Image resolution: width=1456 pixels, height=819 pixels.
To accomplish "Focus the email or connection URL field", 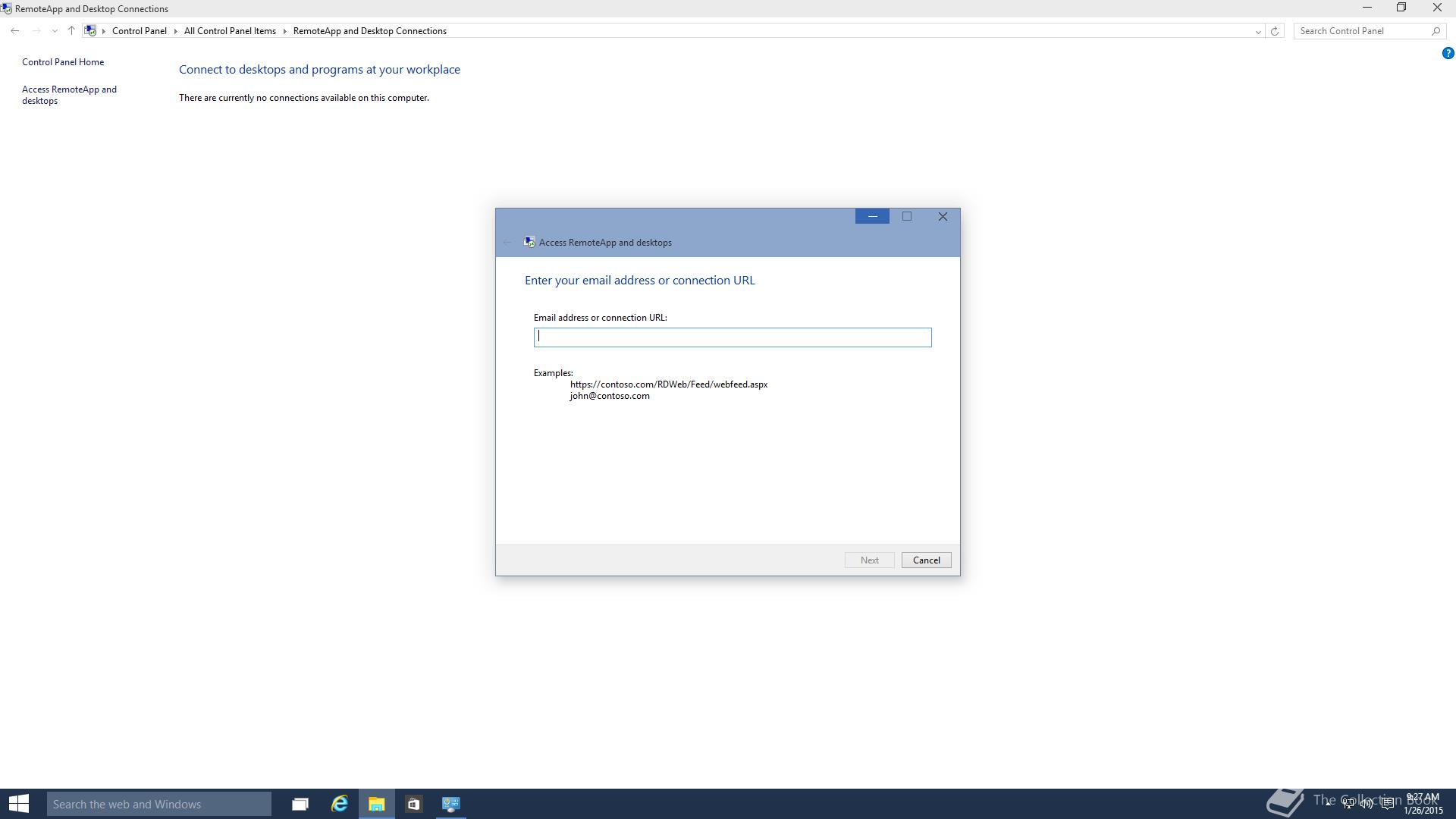I will pyautogui.click(x=732, y=337).
